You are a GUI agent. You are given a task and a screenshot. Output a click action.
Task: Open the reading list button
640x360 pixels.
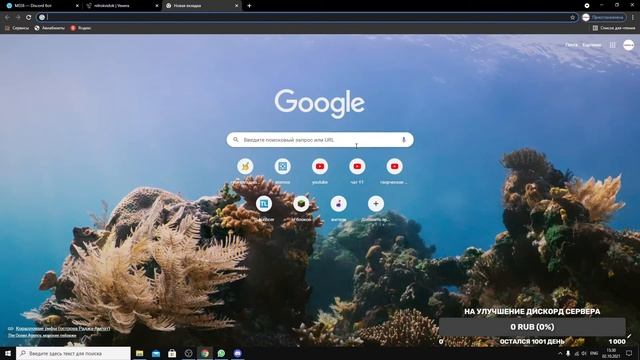click(x=614, y=28)
